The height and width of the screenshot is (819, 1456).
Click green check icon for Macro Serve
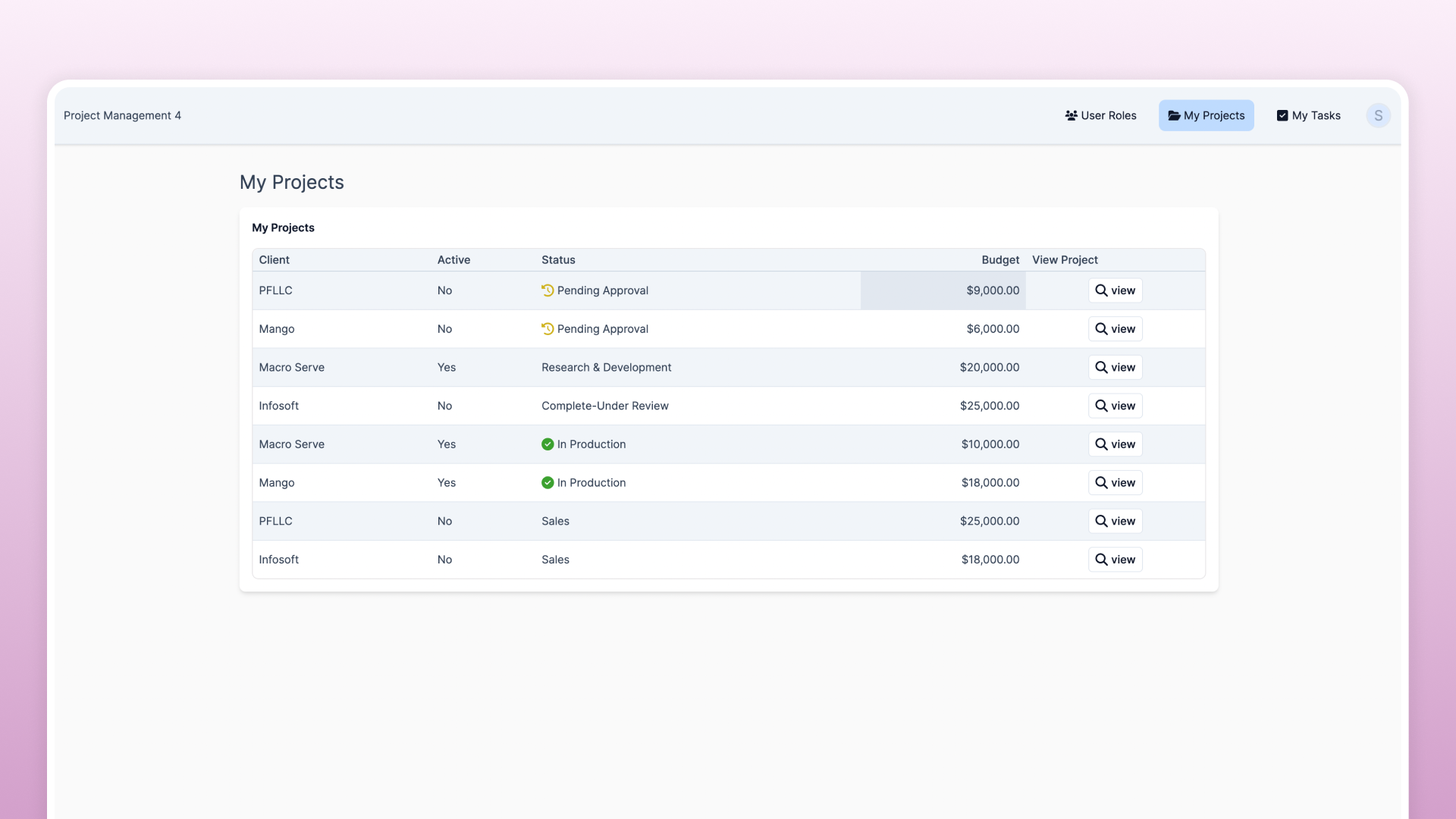548,444
